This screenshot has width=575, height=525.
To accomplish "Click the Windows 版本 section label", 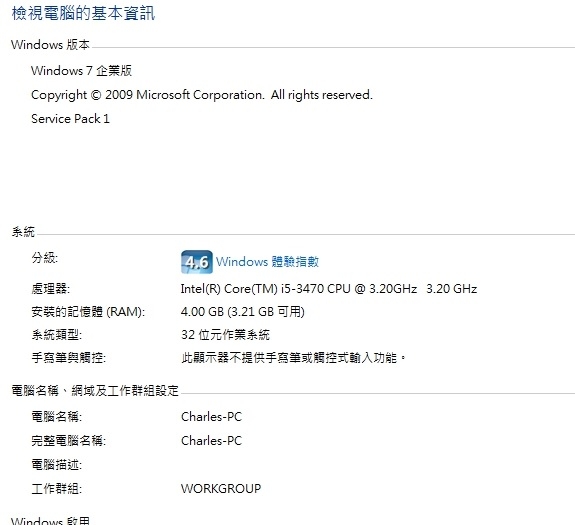I will click(x=50, y=45).
